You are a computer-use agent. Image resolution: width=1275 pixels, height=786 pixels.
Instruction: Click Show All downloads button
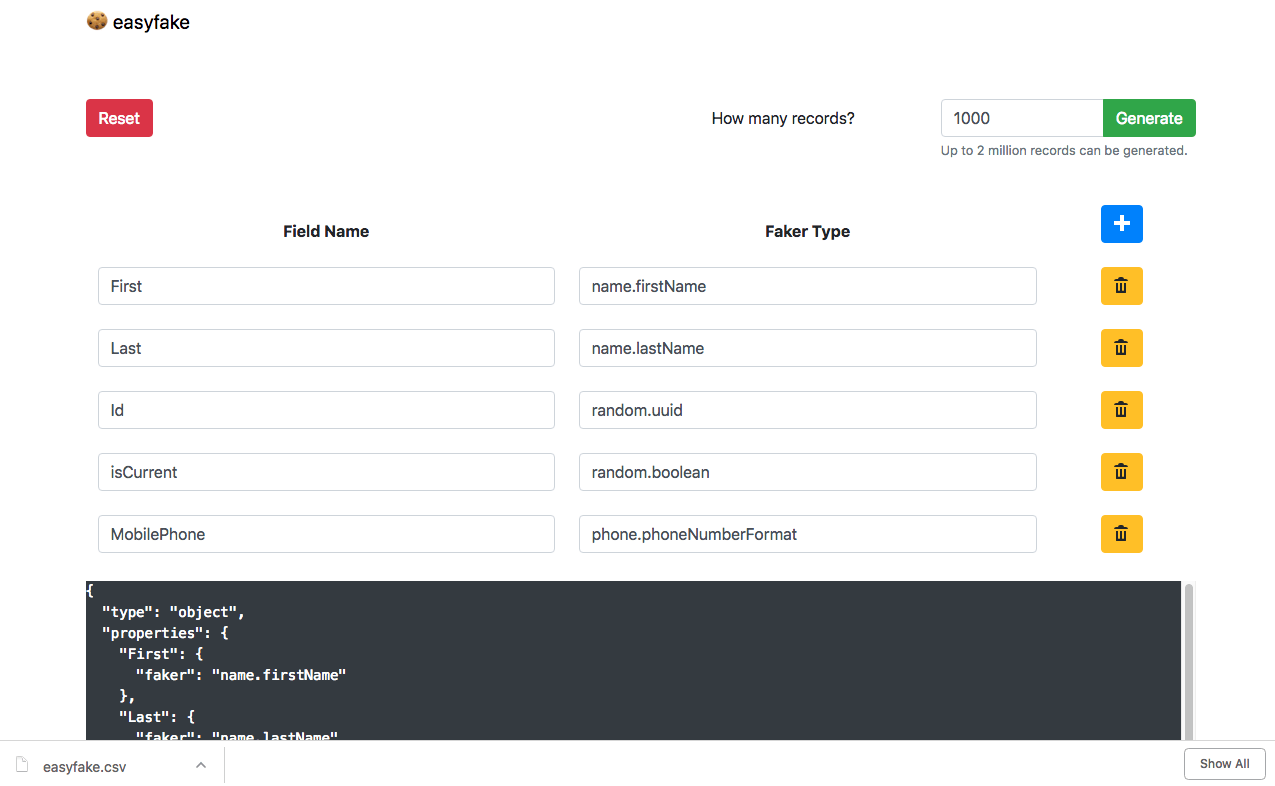(1224, 764)
